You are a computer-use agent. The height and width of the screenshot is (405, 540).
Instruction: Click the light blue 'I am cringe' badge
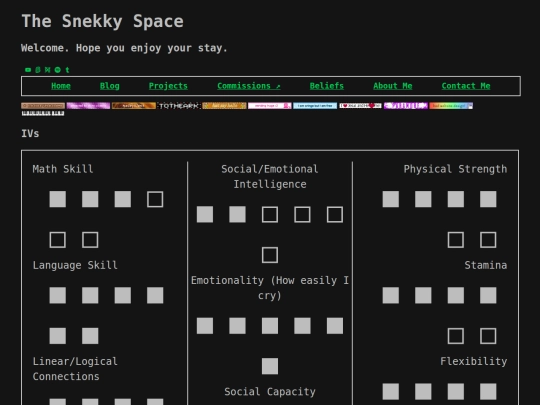click(x=315, y=106)
